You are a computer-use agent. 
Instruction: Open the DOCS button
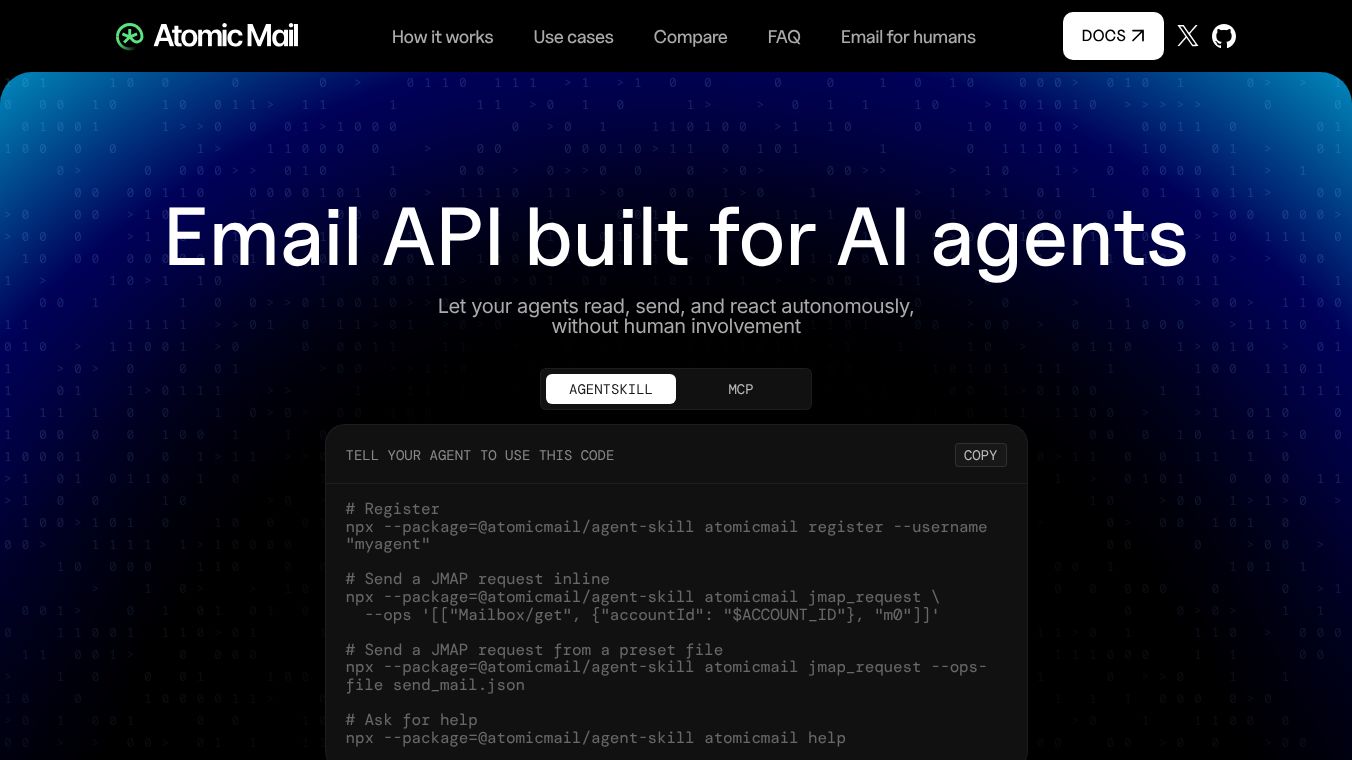coord(1113,36)
